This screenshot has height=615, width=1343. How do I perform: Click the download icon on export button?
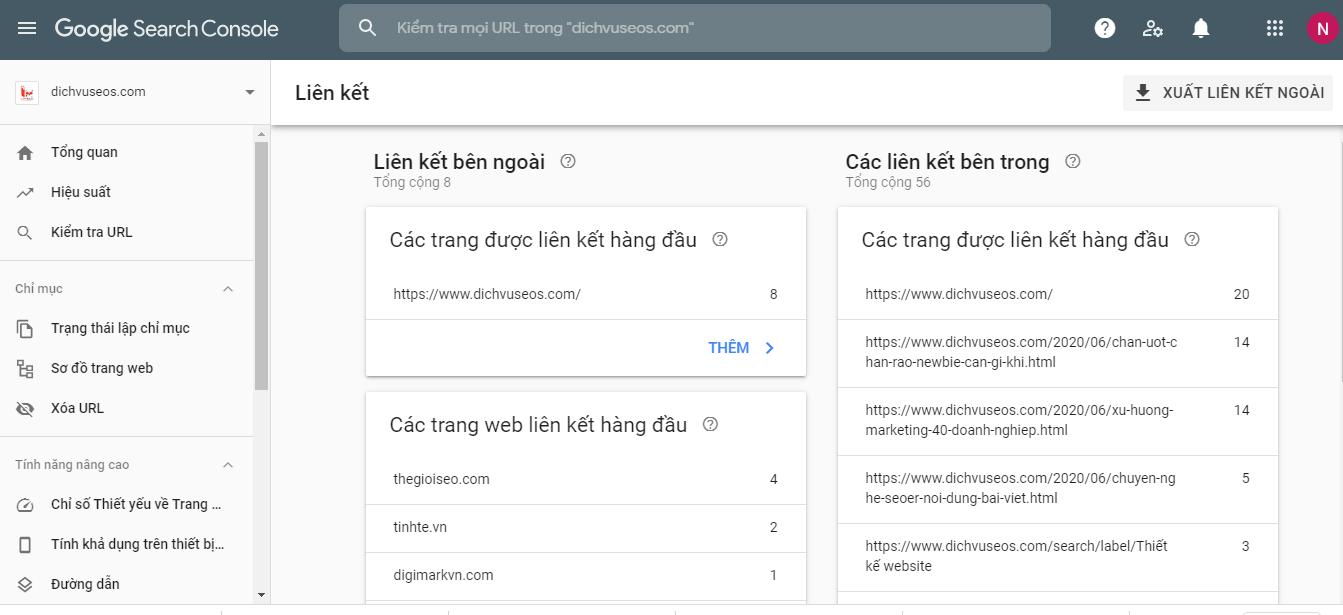[x=1143, y=93]
